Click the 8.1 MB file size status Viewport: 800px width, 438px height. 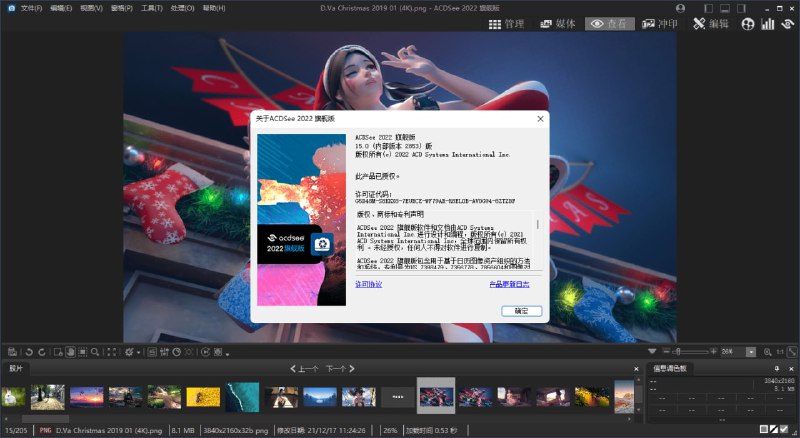183,430
